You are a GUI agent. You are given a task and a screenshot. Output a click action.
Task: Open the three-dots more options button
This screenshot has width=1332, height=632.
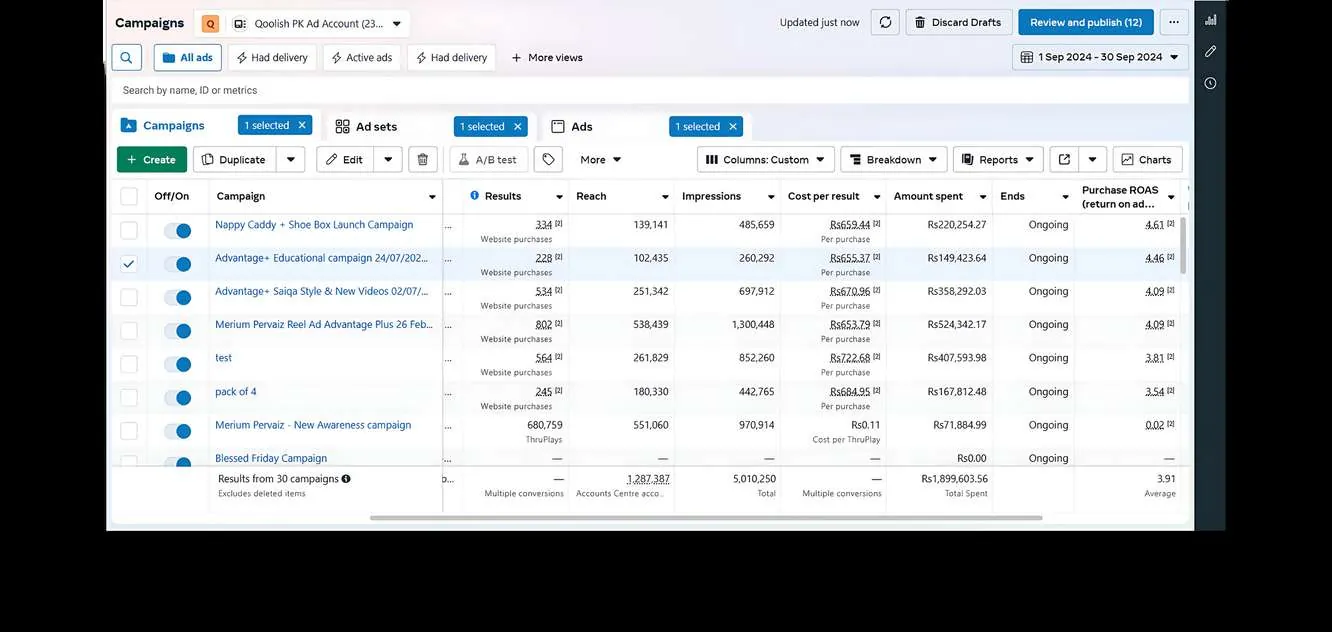coord(1174,22)
